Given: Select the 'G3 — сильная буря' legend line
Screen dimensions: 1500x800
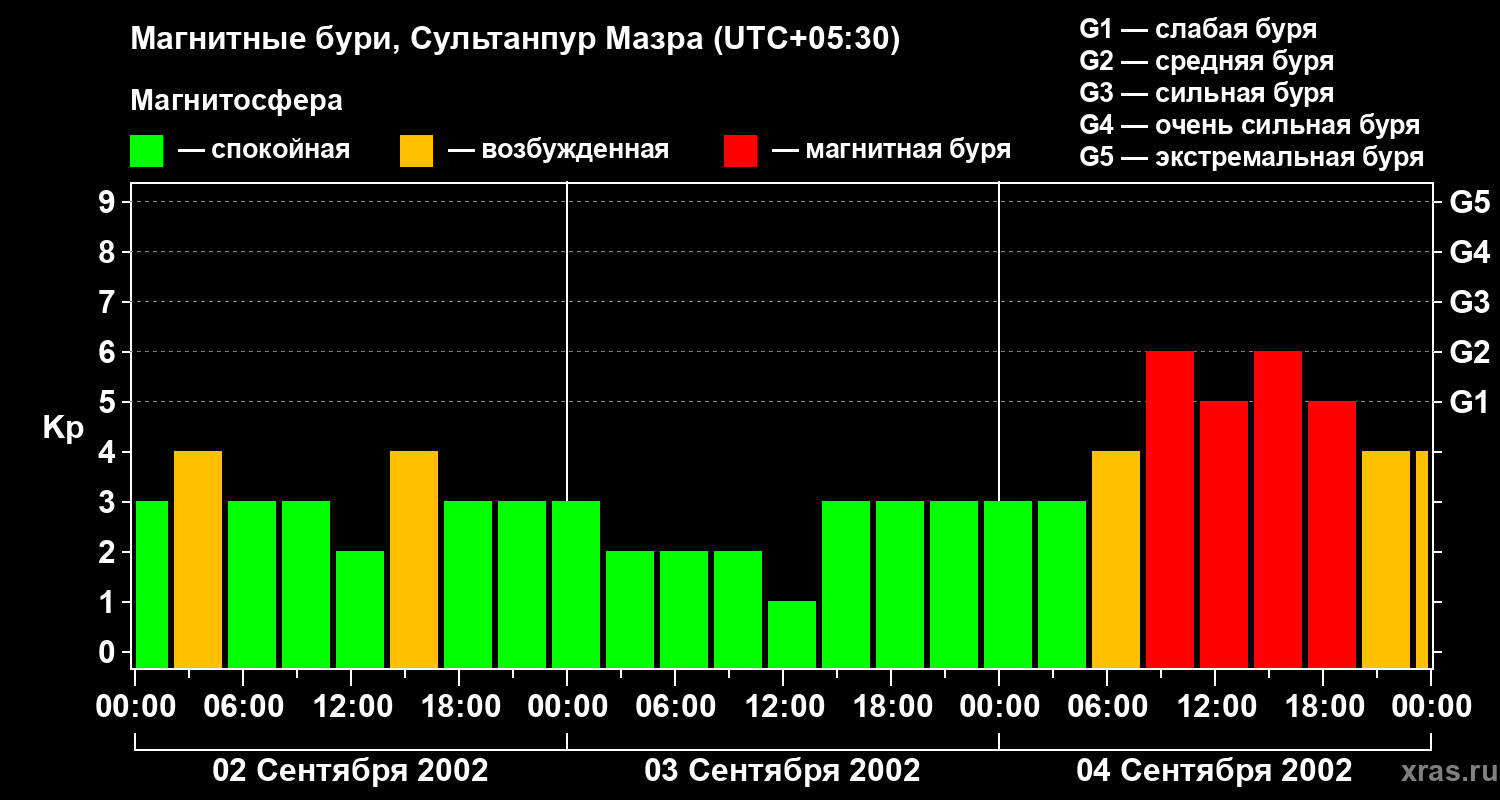Looking at the screenshot, I should [1207, 93].
